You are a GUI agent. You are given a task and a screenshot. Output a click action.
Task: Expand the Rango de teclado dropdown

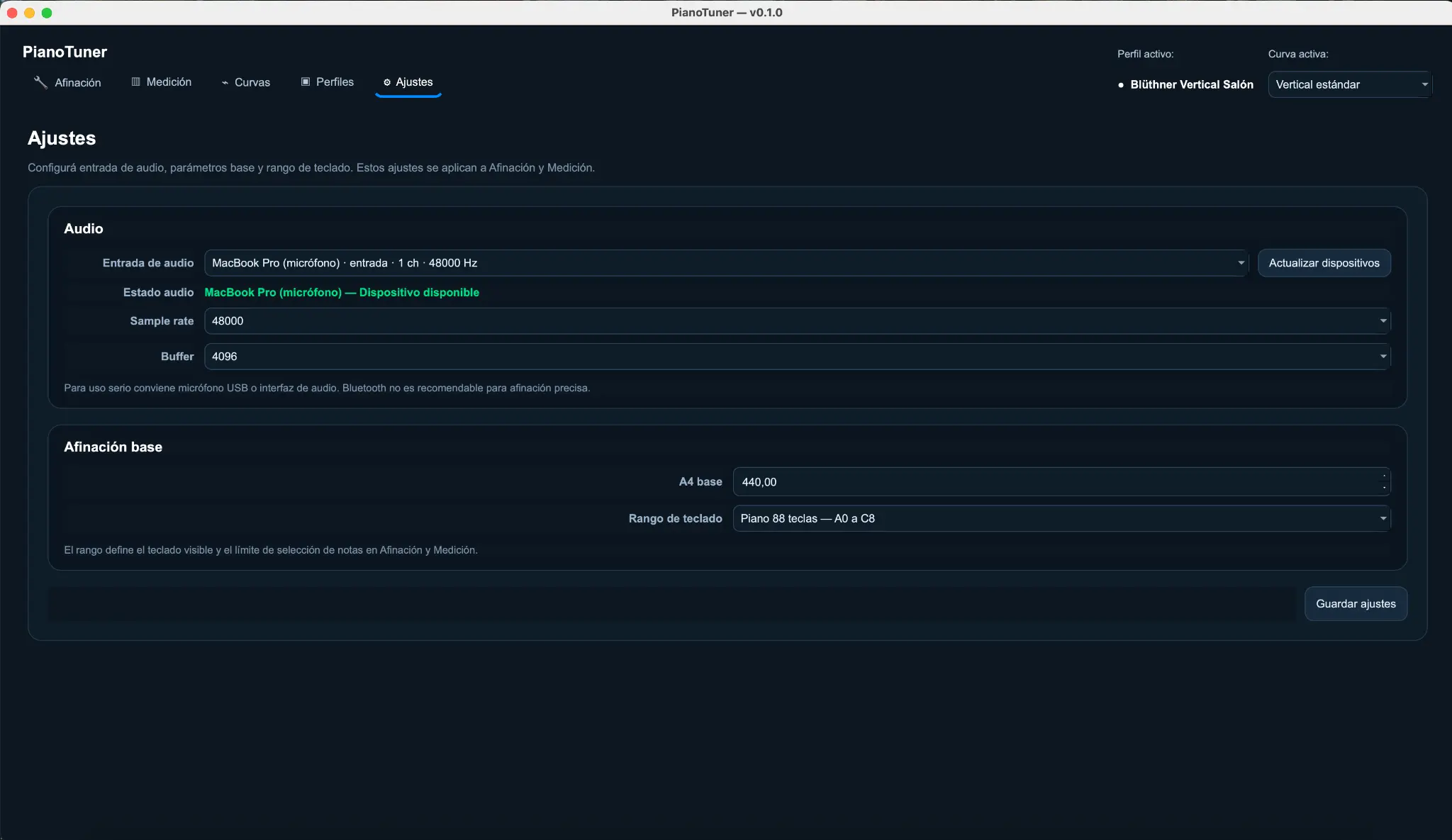coord(1062,519)
